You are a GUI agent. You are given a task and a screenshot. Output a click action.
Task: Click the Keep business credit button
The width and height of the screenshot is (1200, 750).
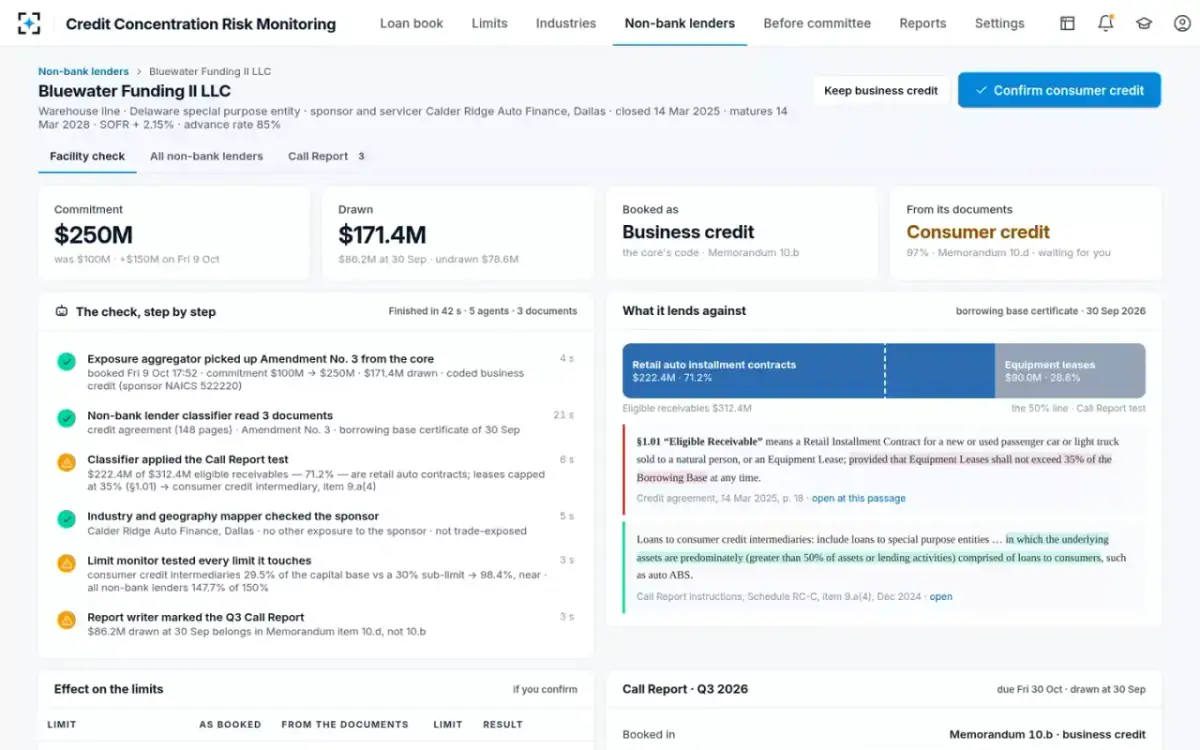[881, 90]
